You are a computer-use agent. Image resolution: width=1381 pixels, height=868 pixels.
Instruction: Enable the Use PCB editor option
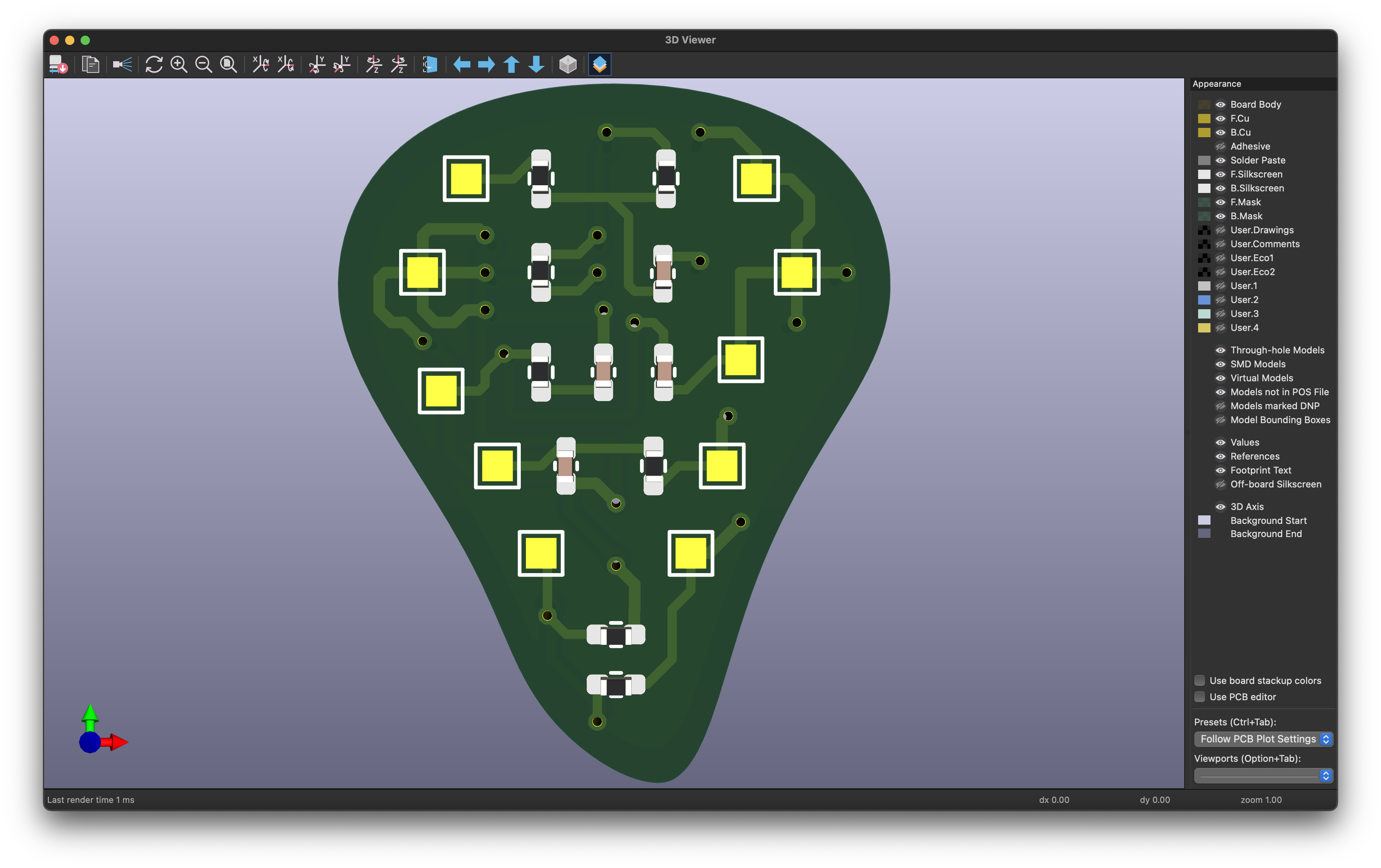pos(1199,696)
